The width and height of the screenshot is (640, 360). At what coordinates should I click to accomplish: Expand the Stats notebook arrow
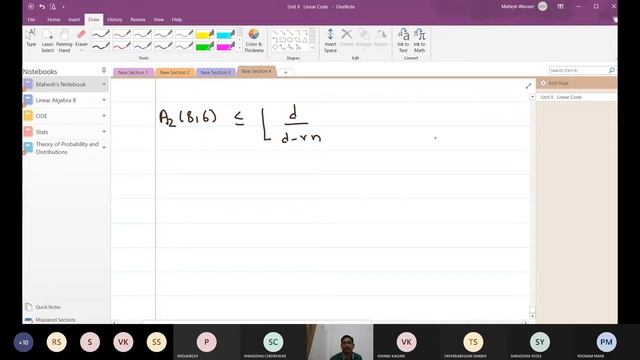(104, 132)
